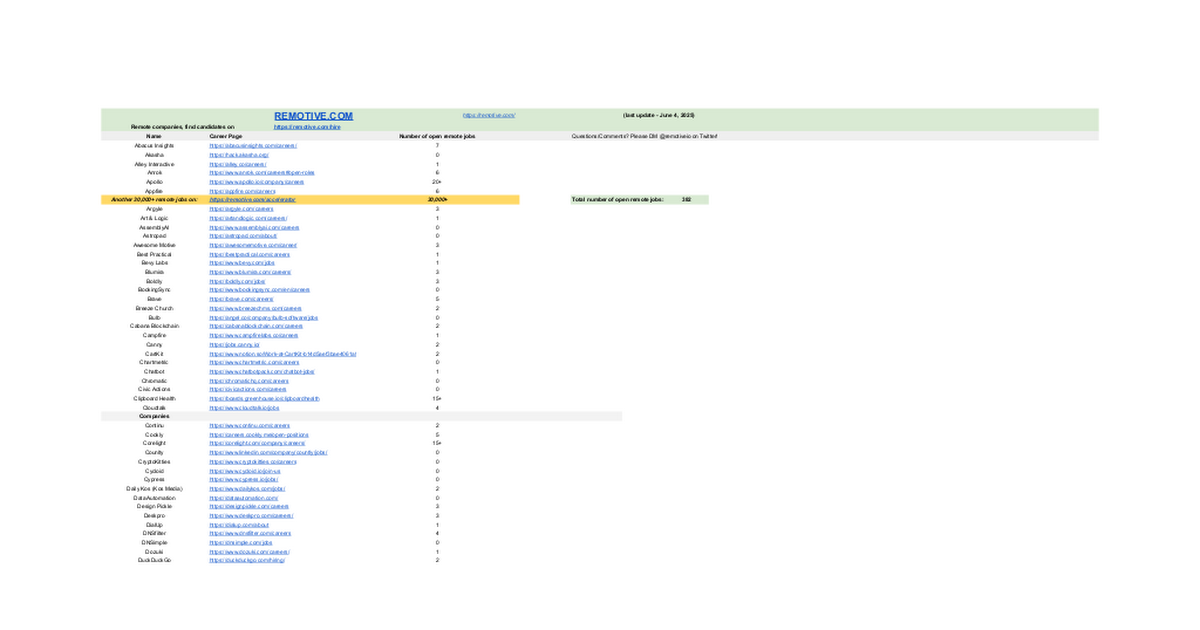Open the Best Practical career page link
1200x630 pixels.
tap(249, 254)
